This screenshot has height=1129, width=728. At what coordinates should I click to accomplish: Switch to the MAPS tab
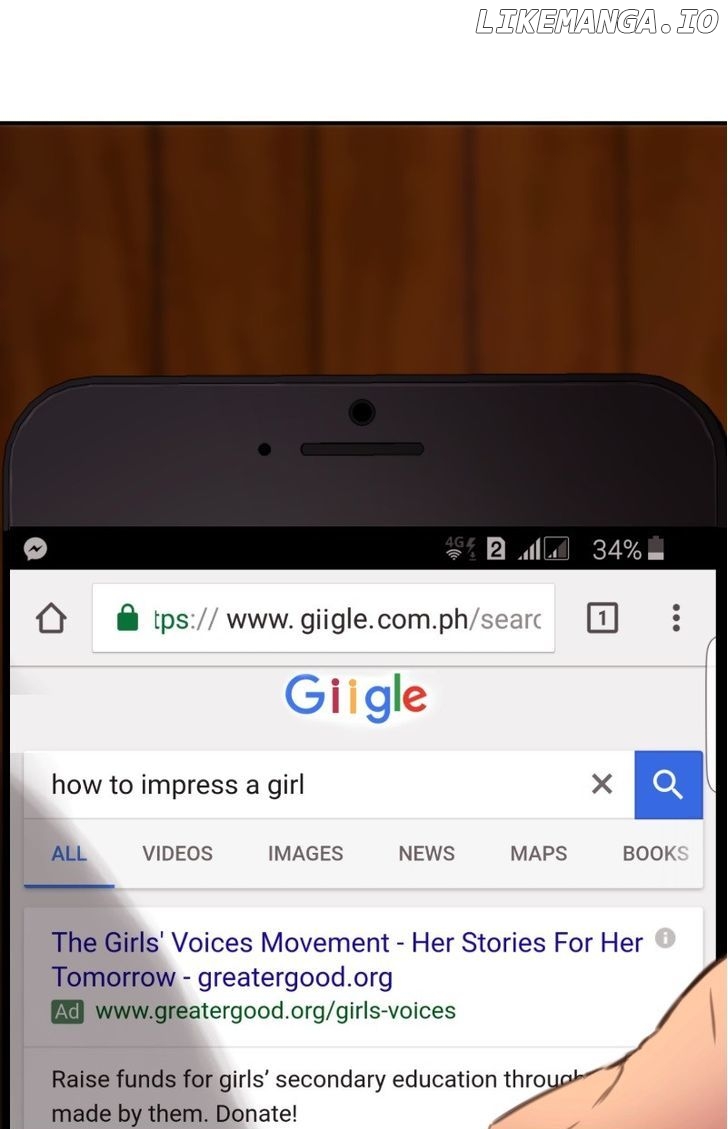pos(539,853)
